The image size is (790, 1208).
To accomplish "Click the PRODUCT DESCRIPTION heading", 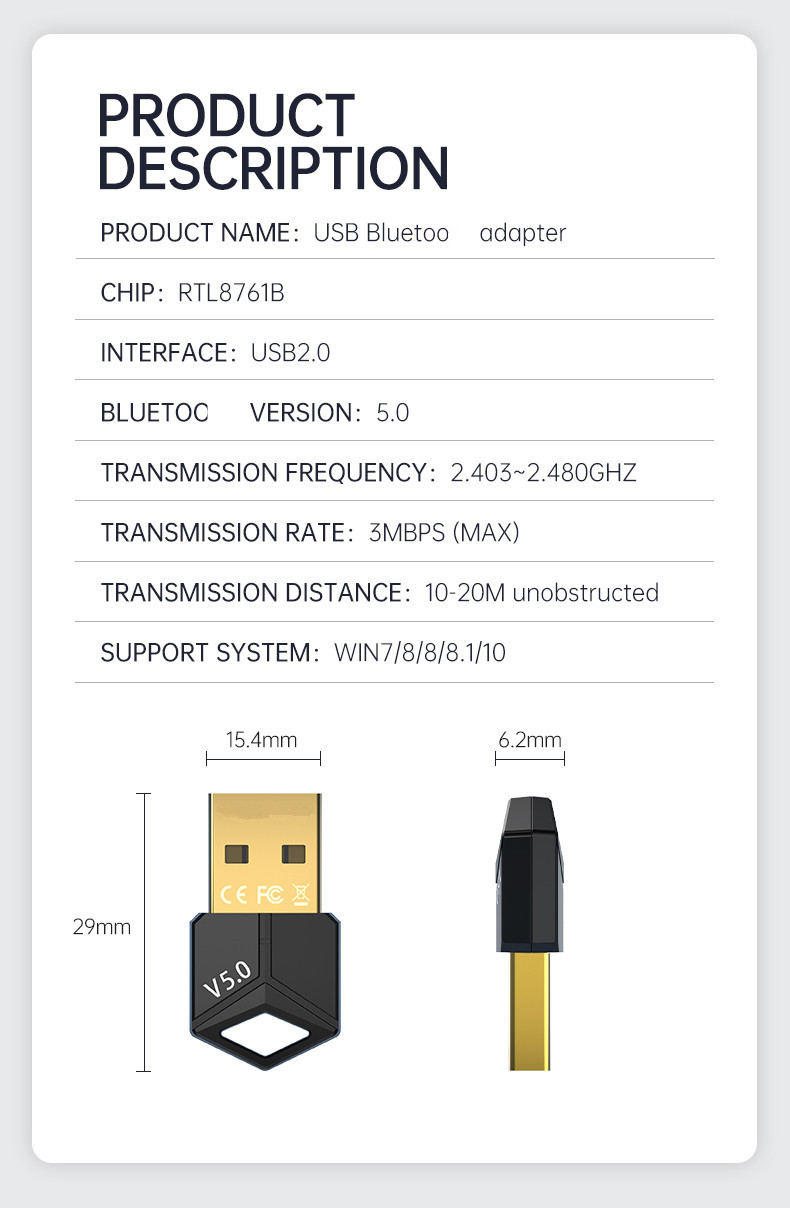I will (x=273, y=142).
